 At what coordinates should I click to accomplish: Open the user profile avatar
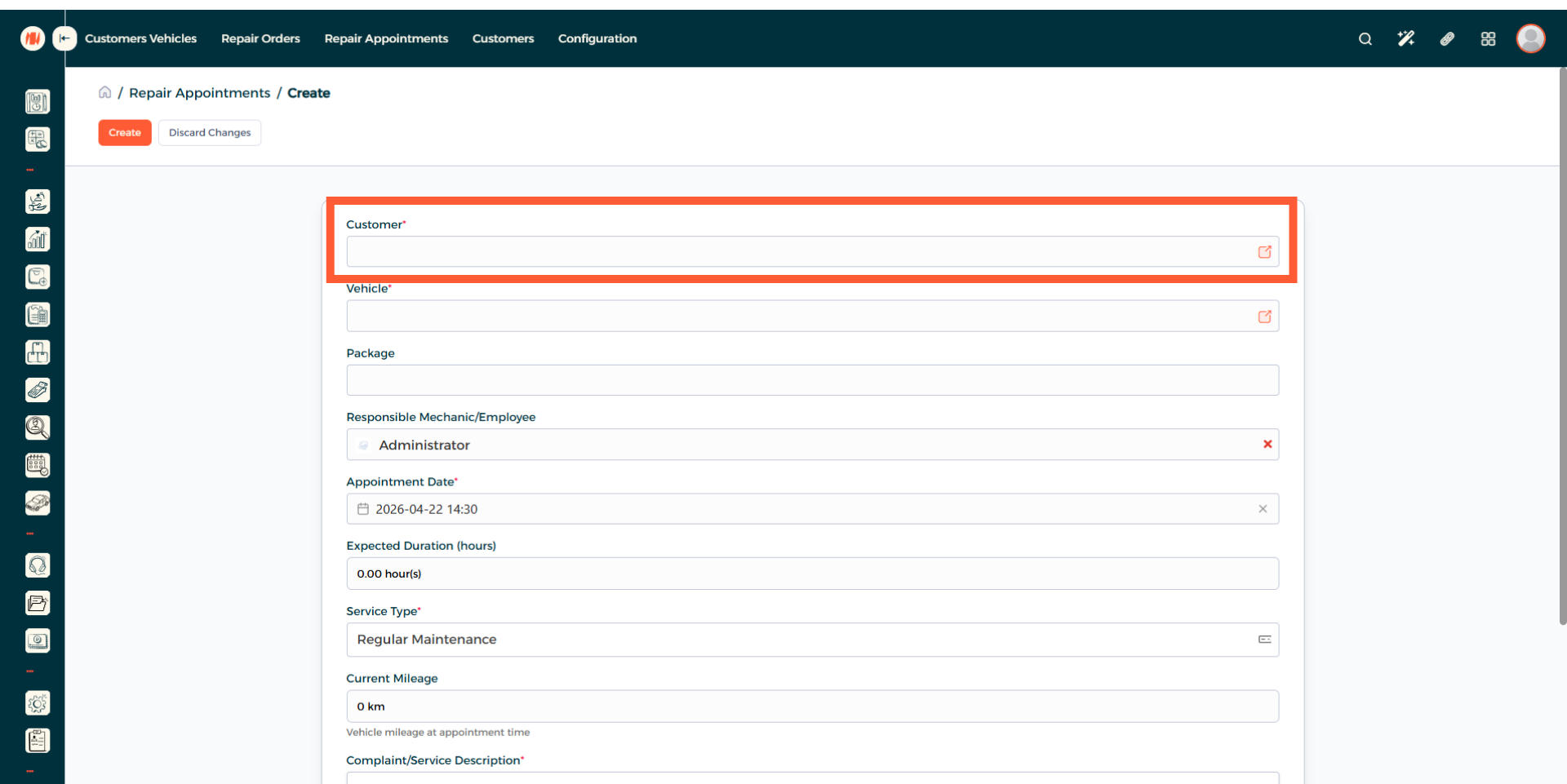[x=1530, y=38]
